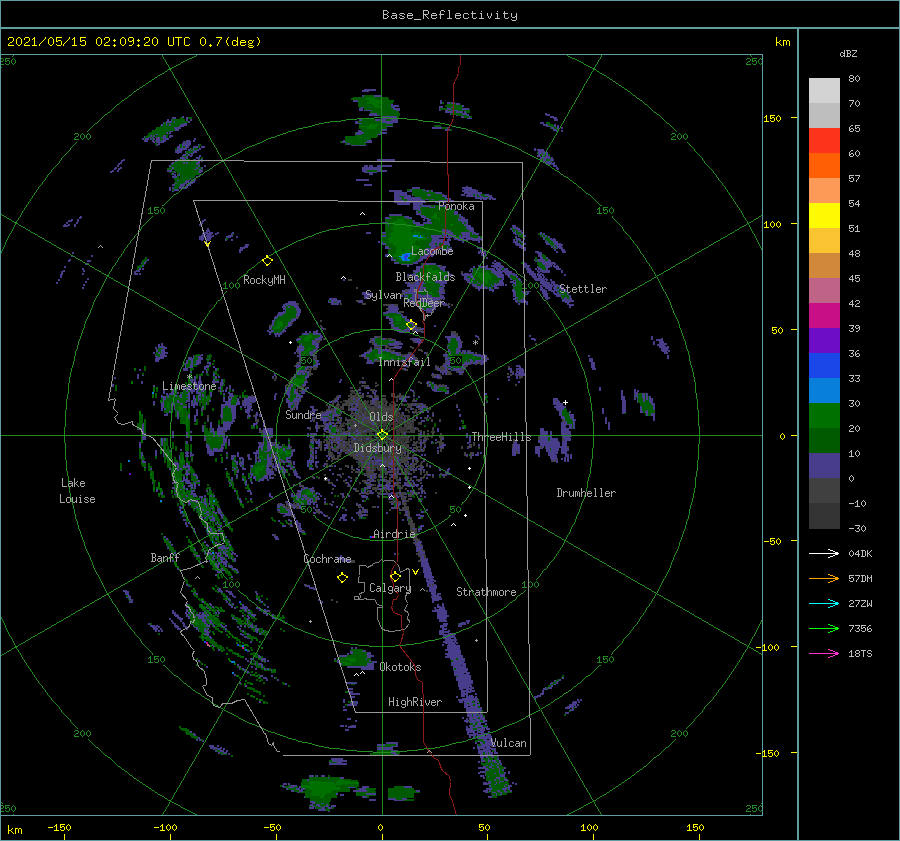Image resolution: width=900 pixels, height=841 pixels.
Task: Click the green echo west of Okotoks
Action: tap(356, 658)
